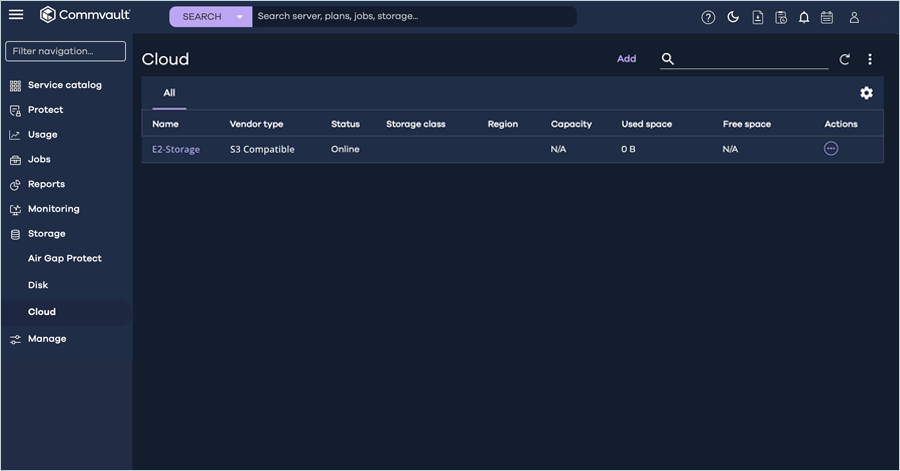Open the calendar icon in the header
900x471 pixels.
click(x=827, y=17)
